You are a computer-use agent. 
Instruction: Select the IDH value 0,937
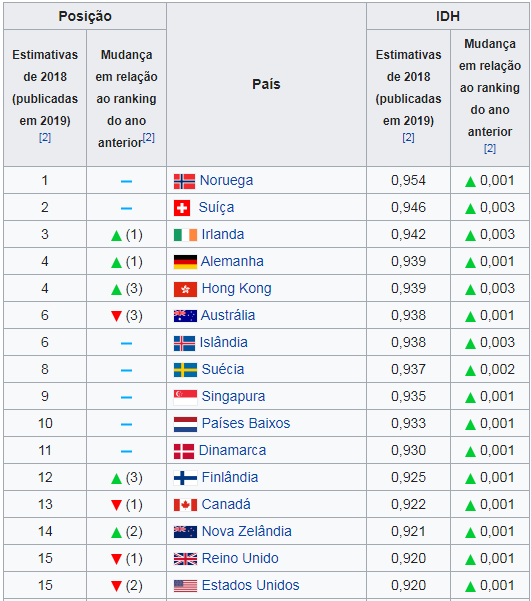(x=408, y=369)
